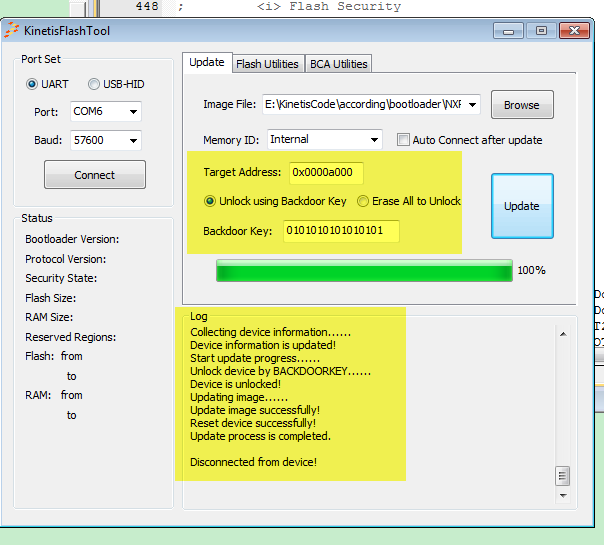Click log line 'Disconnected from device!'
604x545 pixels.
pyautogui.click(x=253, y=462)
